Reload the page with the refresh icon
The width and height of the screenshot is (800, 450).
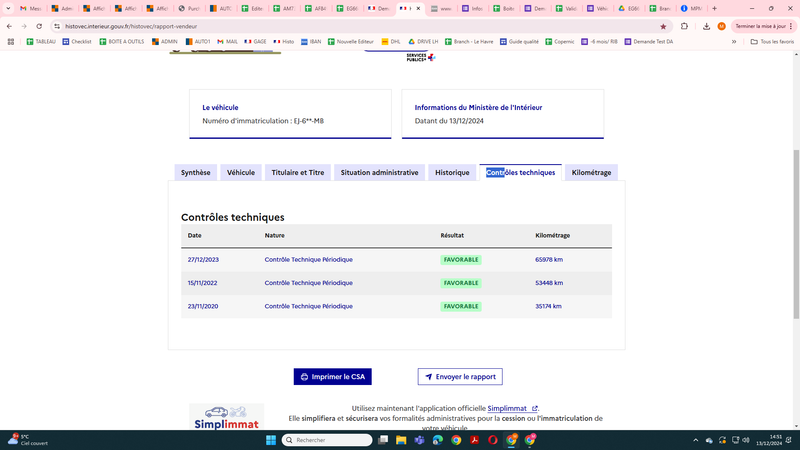click(x=39, y=26)
